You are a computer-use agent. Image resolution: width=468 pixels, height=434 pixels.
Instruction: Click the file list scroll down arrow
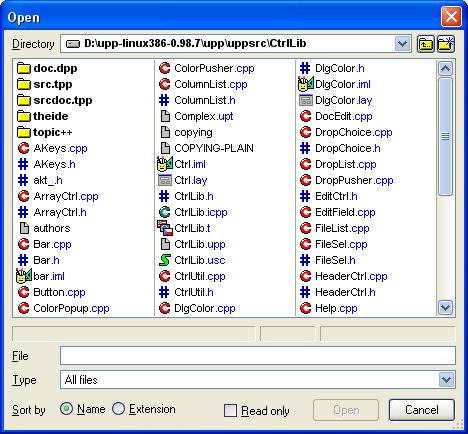446,307
